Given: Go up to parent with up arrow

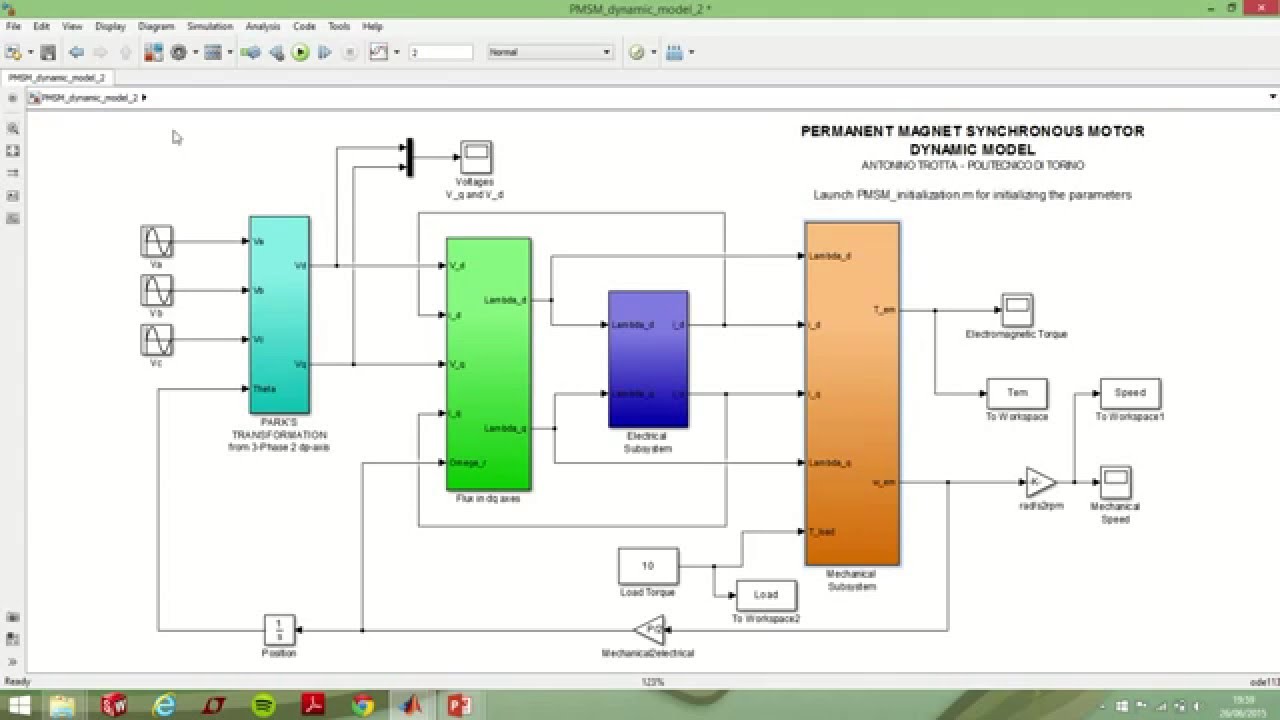Looking at the screenshot, I should coord(125,52).
